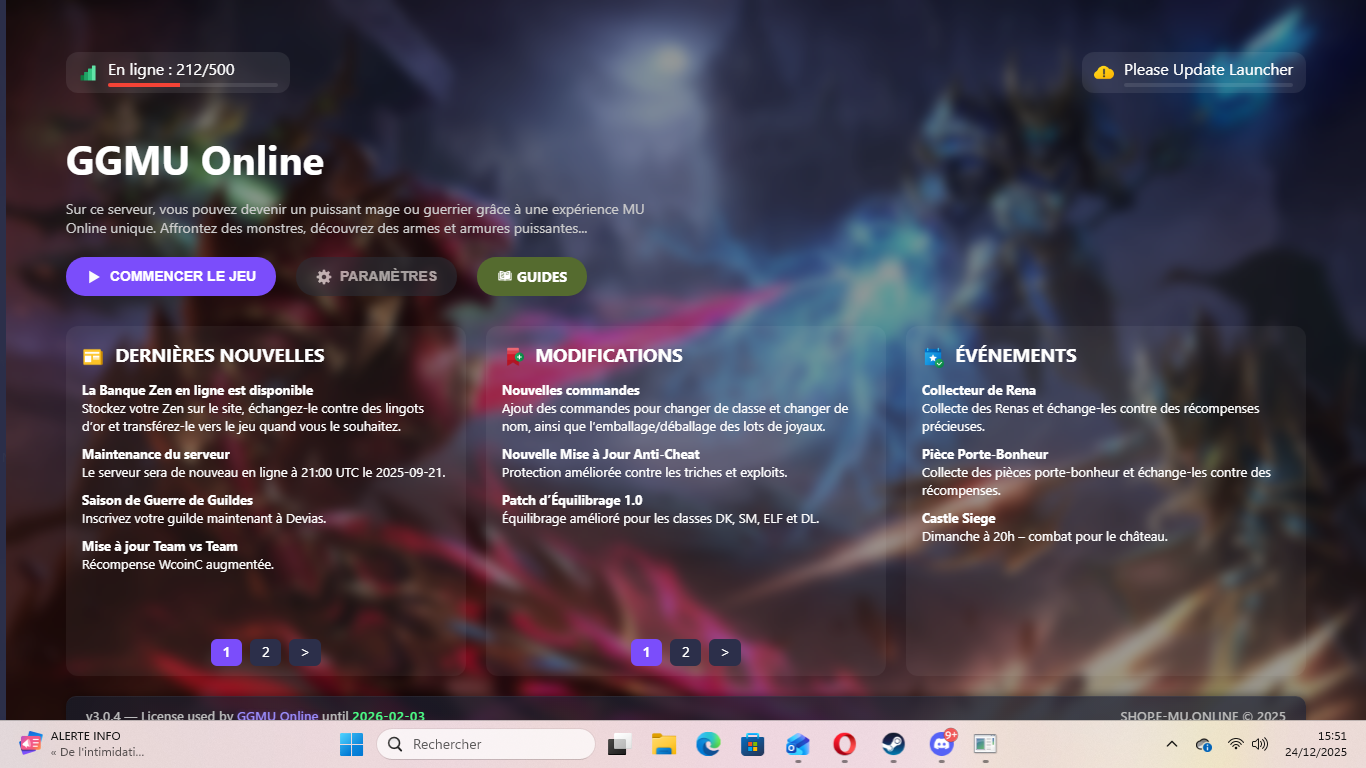The height and width of the screenshot is (768, 1366).
Task: Click the Please Update Launcher warning icon
Action: coord(1104,72)
